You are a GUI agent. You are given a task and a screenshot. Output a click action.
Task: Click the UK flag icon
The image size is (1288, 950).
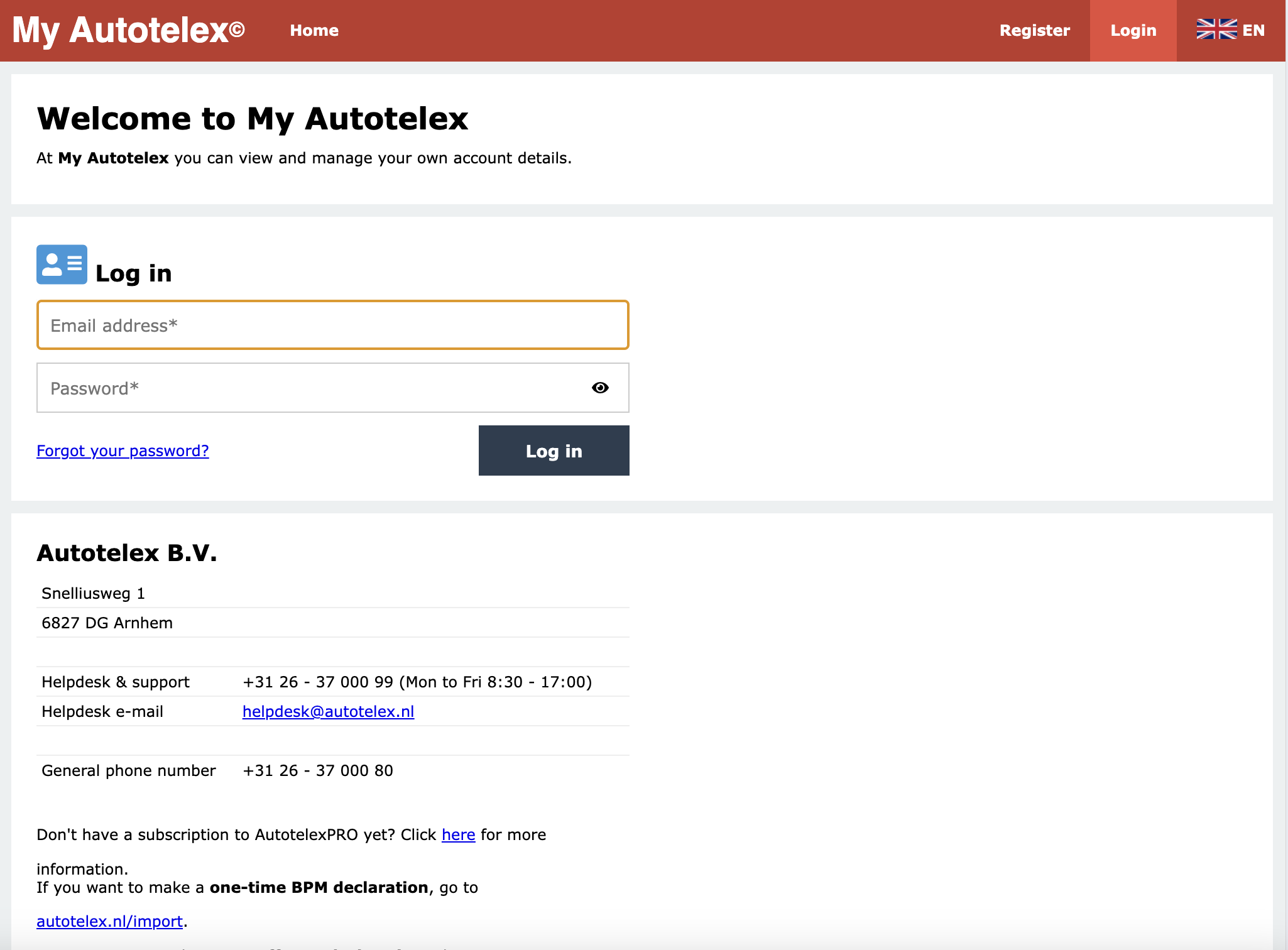(x=1216, y=30)
